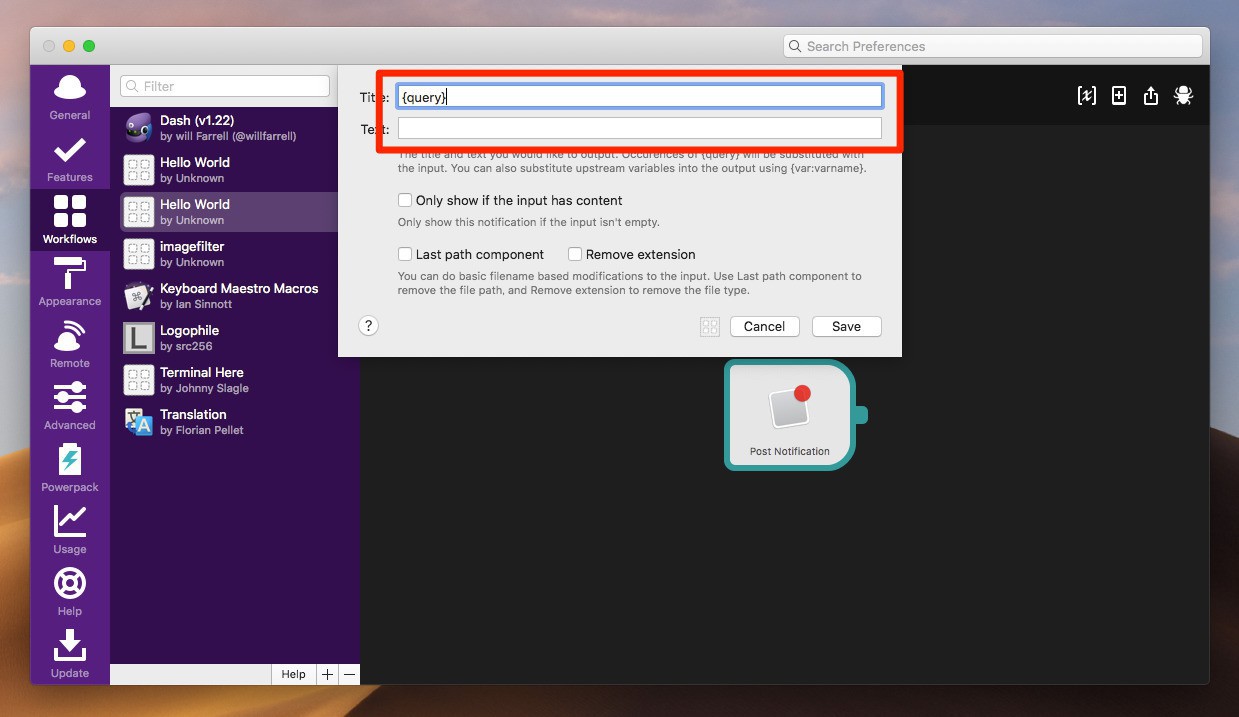This screenshot has width=1239, height=717.
Task: Click the export workflow share icon
Action: [x=1151, y=95]
